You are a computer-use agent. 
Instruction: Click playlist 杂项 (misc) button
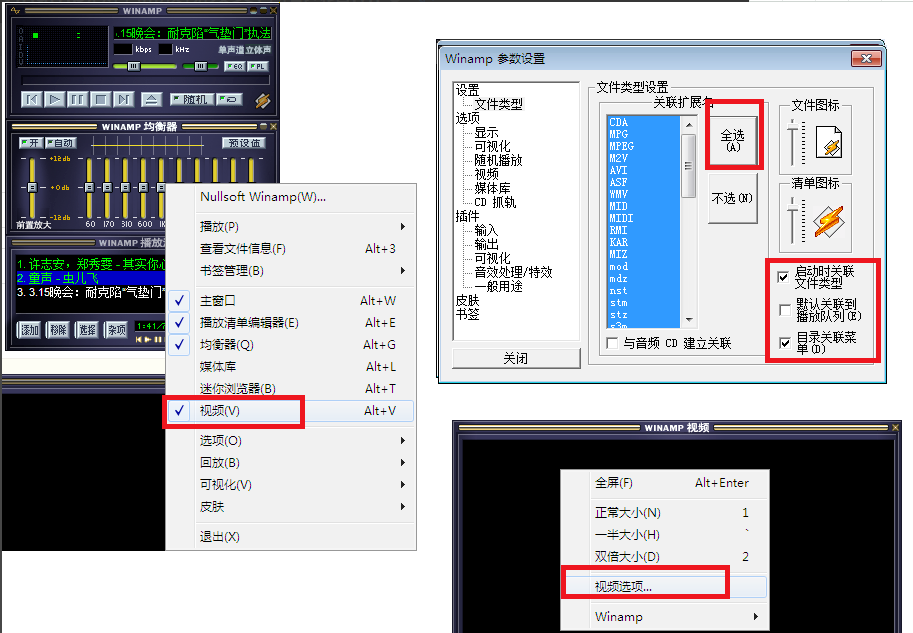pyautogui.click(x=116, y=330)
